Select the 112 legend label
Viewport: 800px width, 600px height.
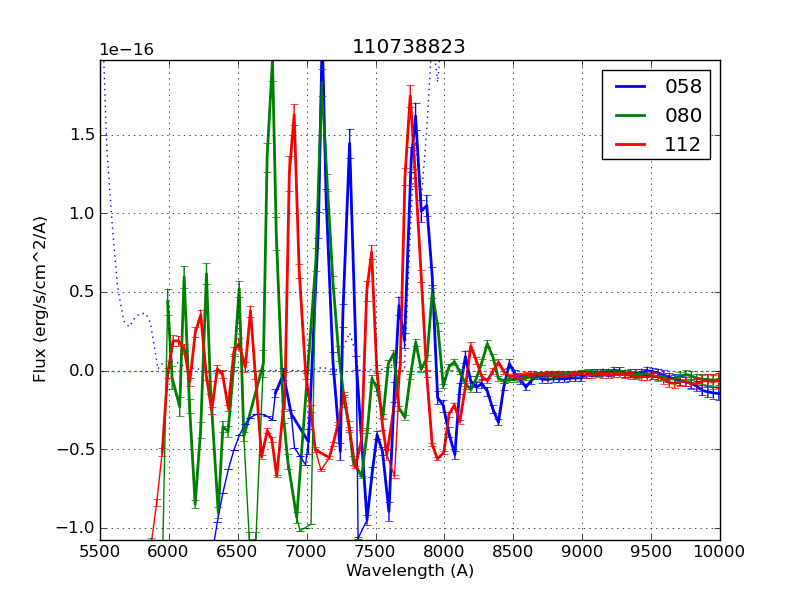click(683, 144)
